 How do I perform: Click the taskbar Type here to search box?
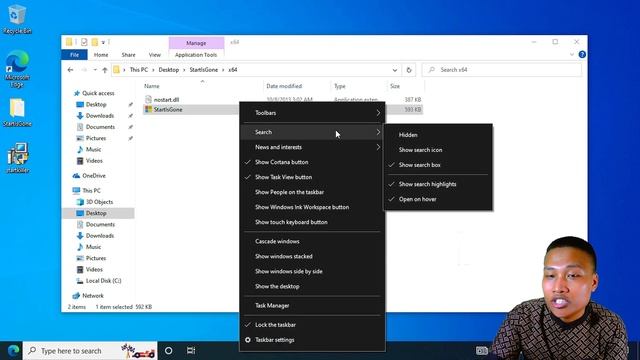pyautogui.click(x=91, y=351)
